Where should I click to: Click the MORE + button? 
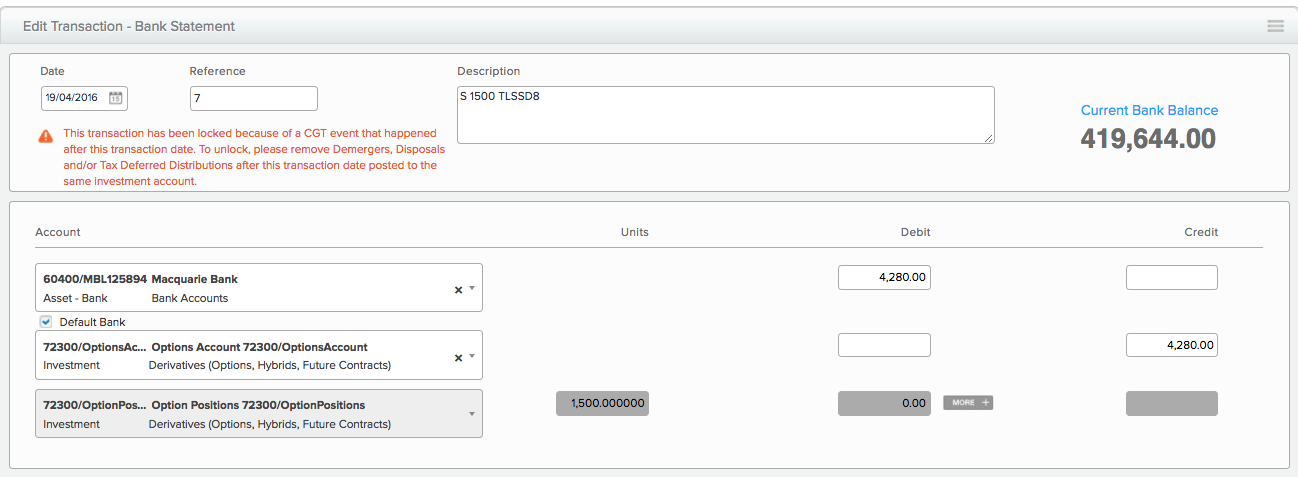coord(968,403)
